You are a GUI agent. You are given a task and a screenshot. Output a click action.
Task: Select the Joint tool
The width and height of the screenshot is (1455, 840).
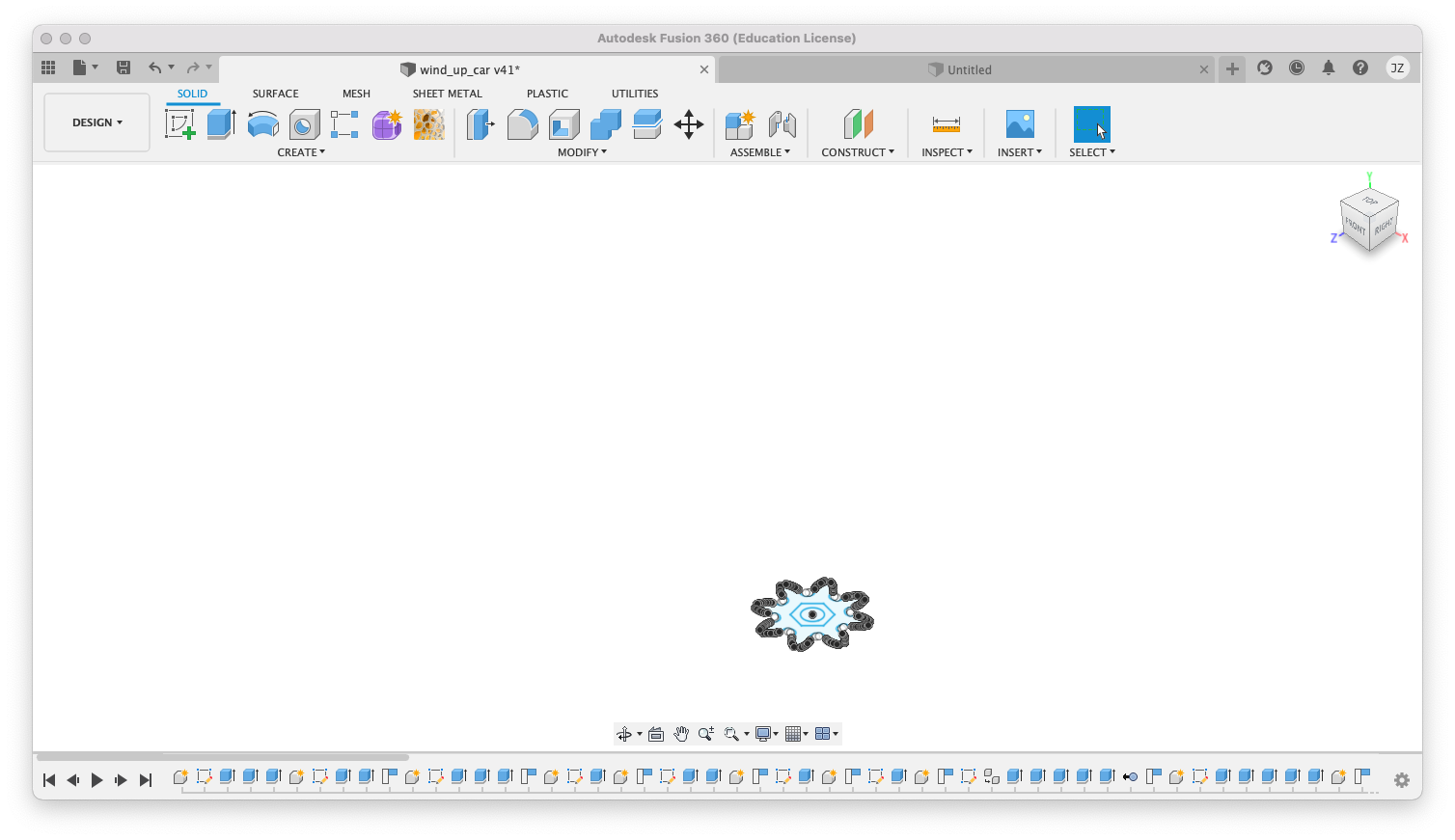[782, 124]
